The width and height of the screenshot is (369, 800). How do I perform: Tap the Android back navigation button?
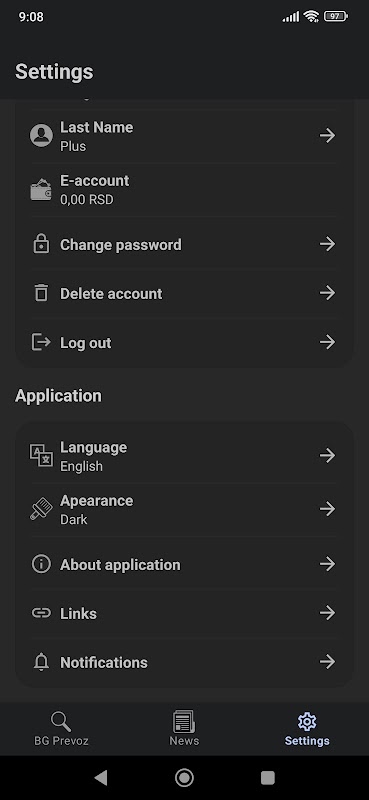pyautogui.click(x=101, y=778)
